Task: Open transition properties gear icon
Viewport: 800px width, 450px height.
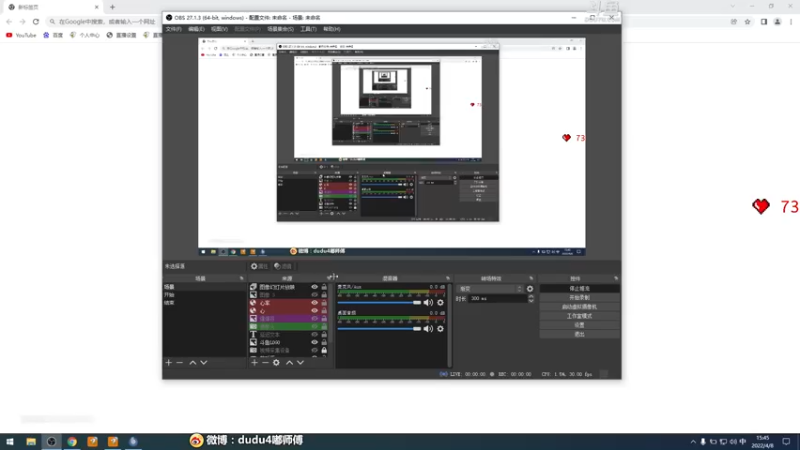Action: click(x=530, y=289)
